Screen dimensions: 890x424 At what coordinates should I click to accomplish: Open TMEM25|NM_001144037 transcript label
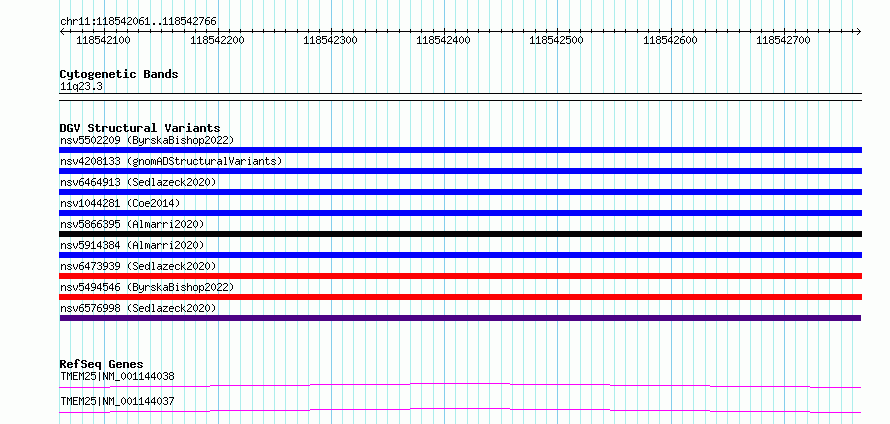(x=117, y=401)
